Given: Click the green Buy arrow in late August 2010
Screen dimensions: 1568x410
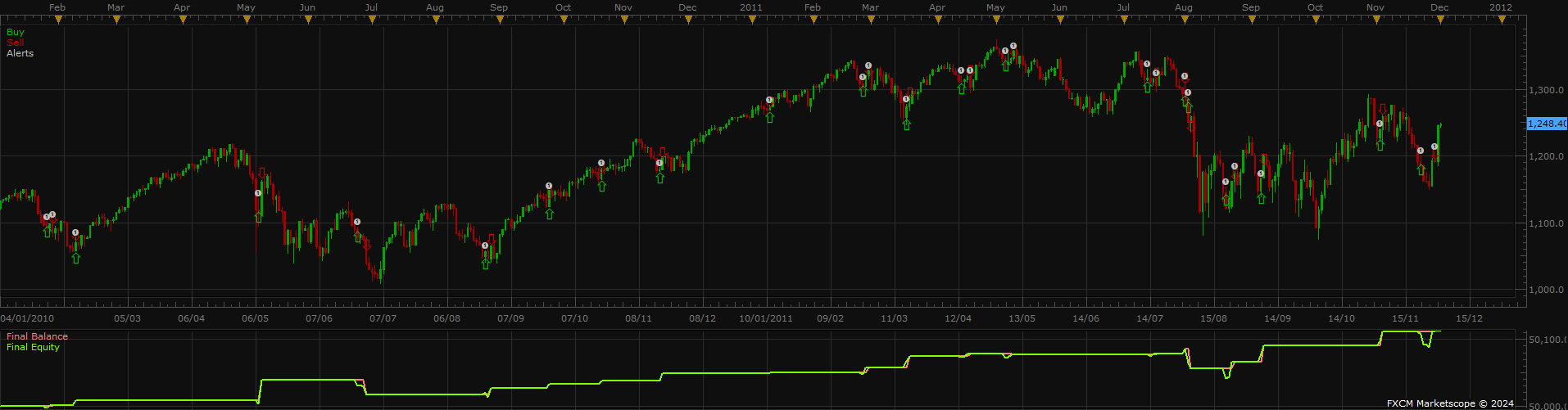Looking at the screenshot, I should [x=485, y=264].
